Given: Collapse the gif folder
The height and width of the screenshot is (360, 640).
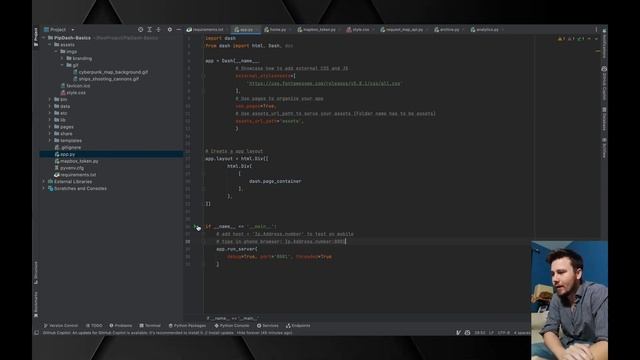Looking at the screenshot, I should (62, 65).
